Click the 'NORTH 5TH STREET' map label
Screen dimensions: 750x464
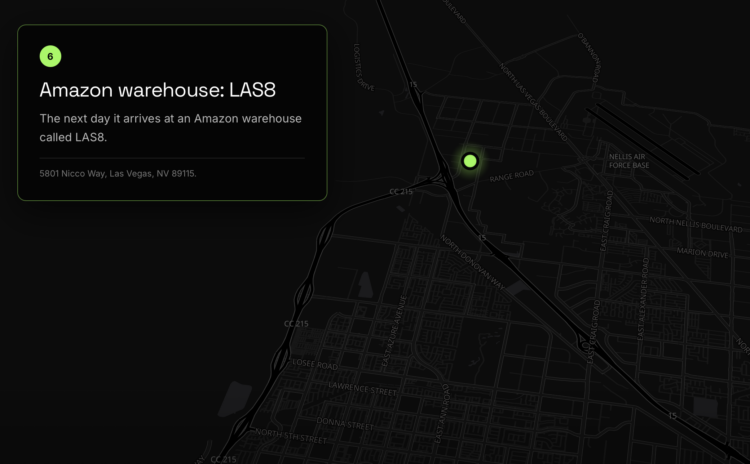[x=291, y=436]
